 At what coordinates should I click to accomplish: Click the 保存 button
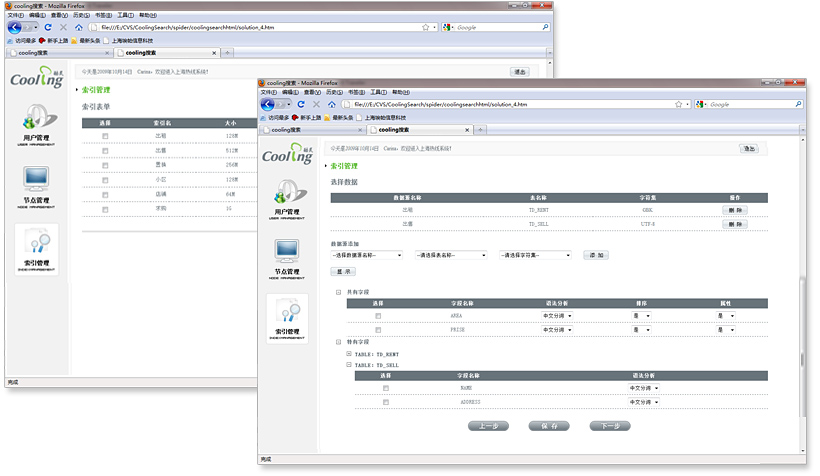[549, 426]
